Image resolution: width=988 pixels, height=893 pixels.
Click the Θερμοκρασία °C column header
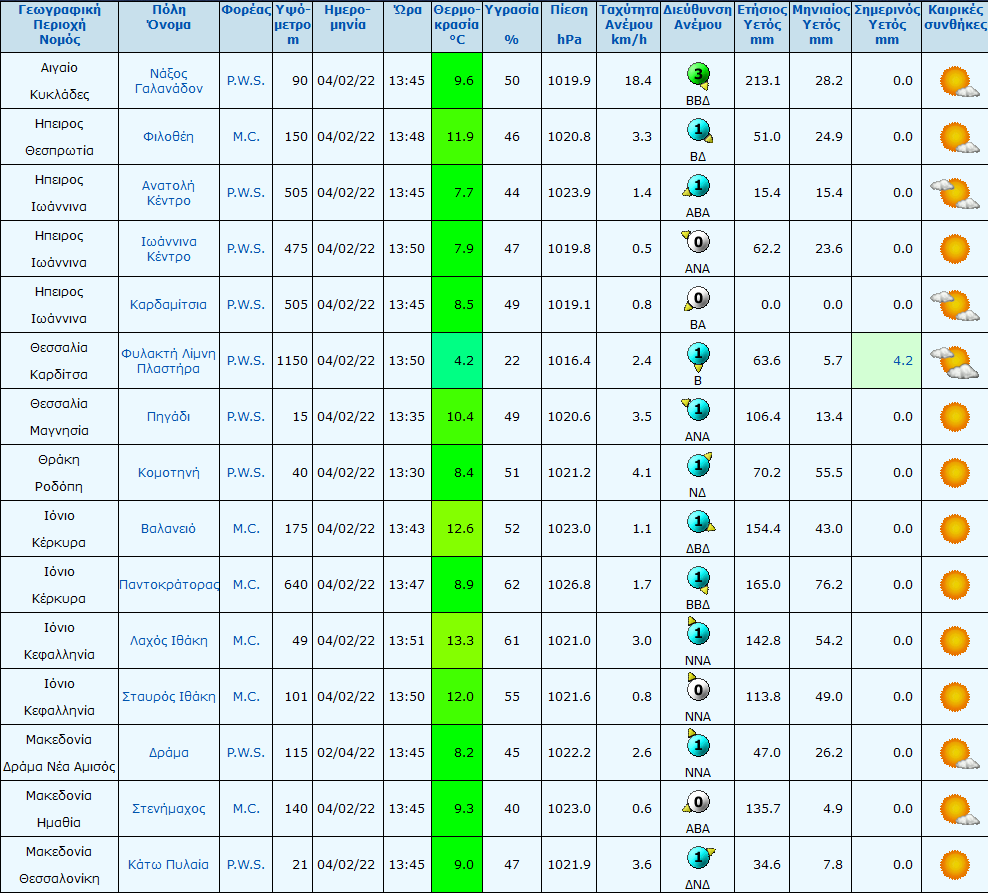pos(457,25)
